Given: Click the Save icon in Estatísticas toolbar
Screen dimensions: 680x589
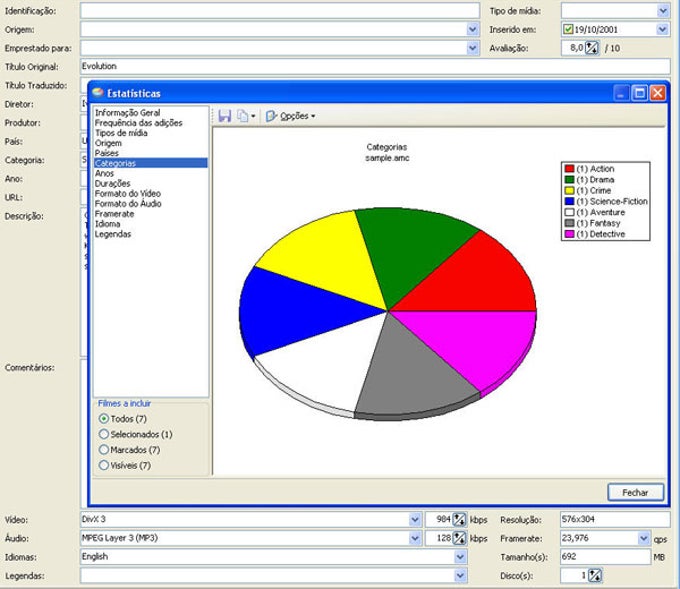Looking at the screenshot, I should pos(224,116).
